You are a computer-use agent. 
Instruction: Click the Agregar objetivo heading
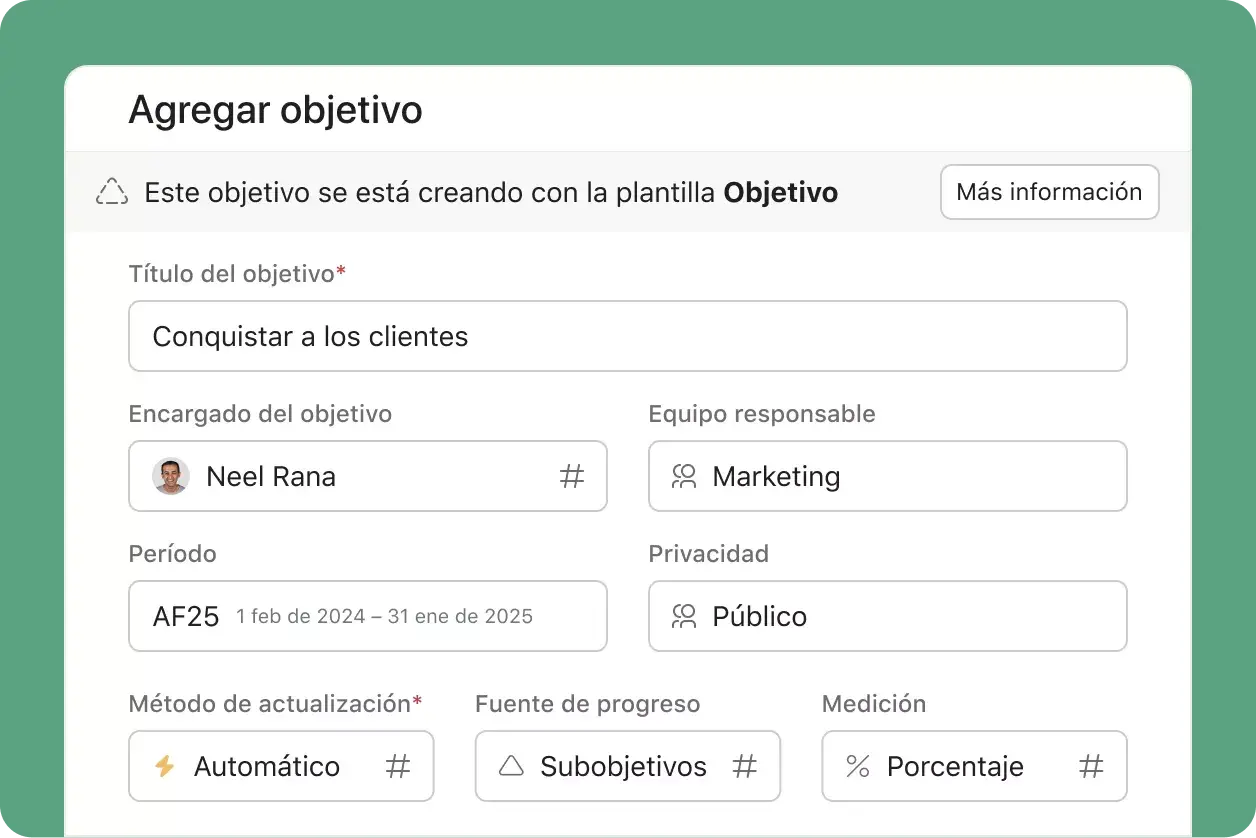275,110
